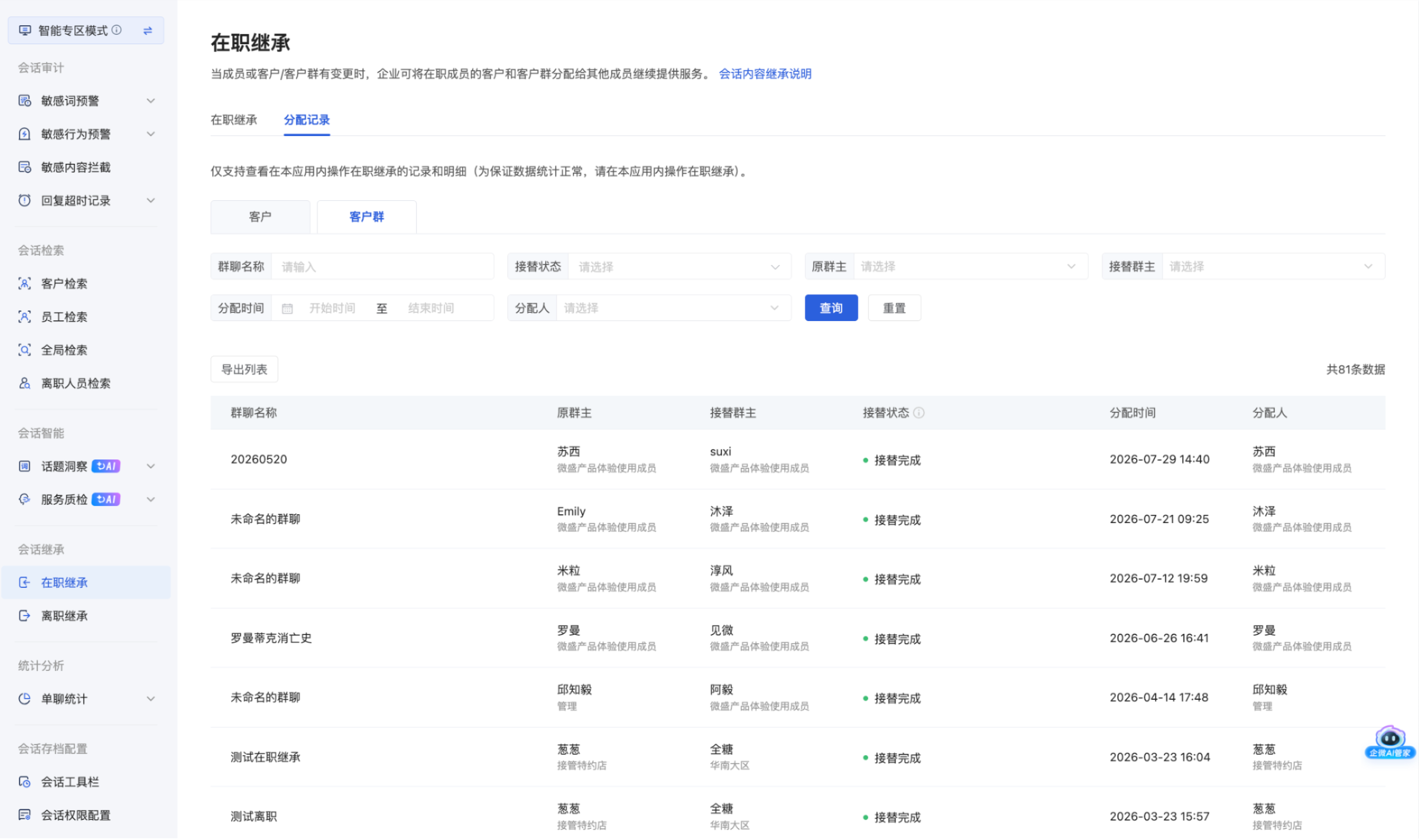Open the 接替群主 filter dropdown
Viewport: 1419px width, 840px height.
(x=1273, y=267)
